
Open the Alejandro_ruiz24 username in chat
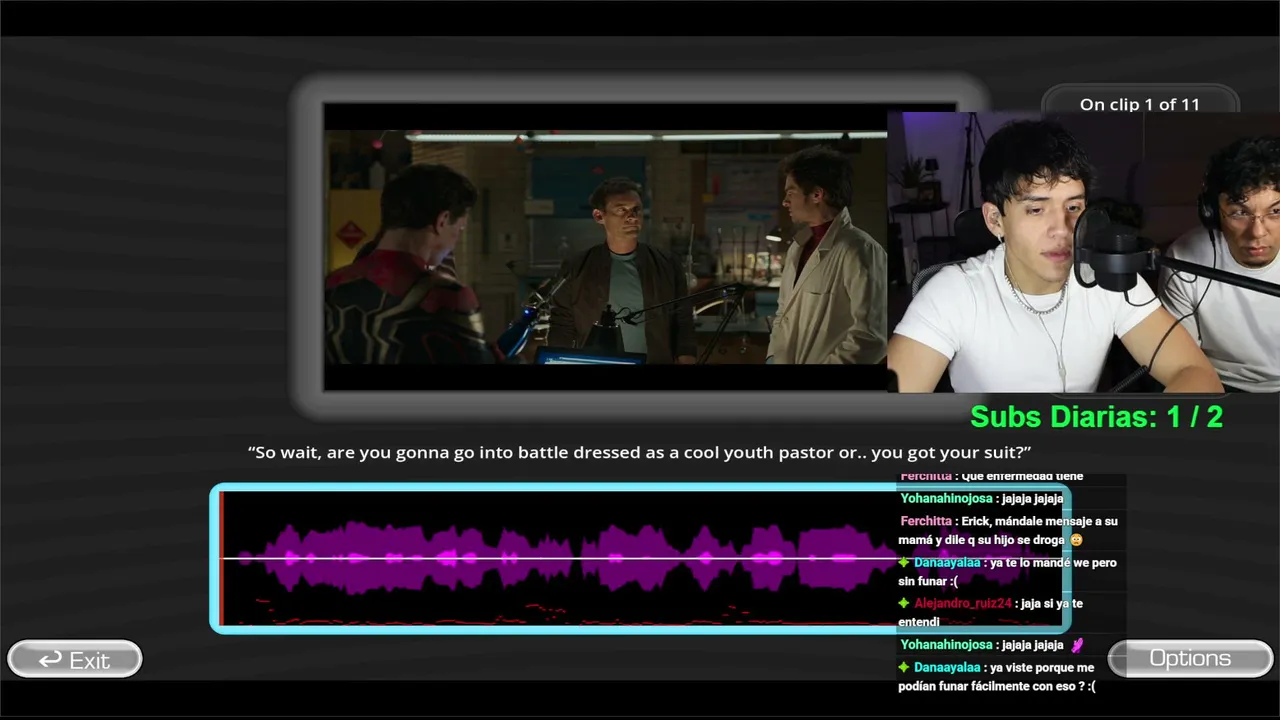963,603
